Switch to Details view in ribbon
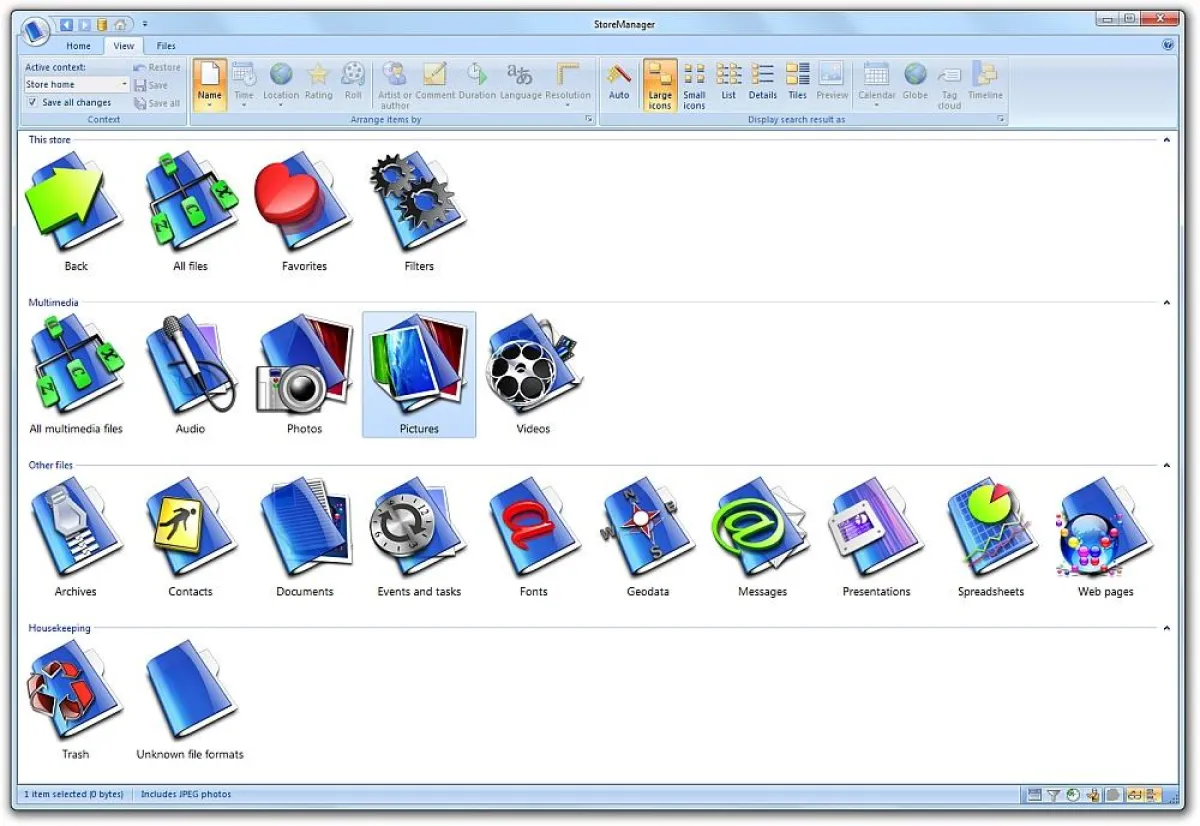Viewport: 1200px width, 826px height. coord(763,82)
